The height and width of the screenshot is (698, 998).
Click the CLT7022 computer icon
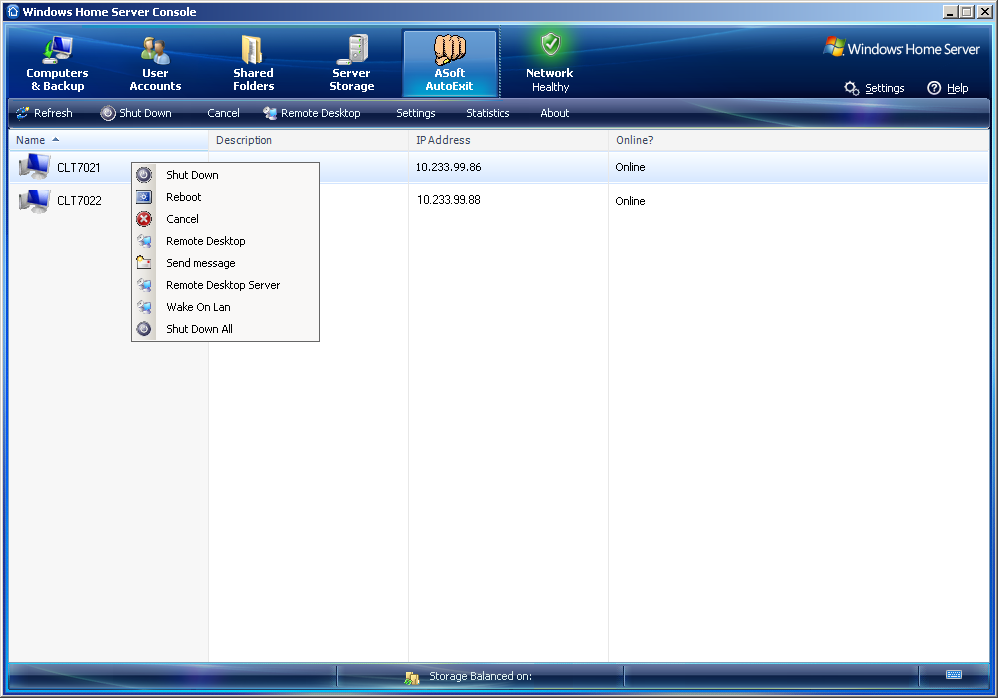[x=34, y=201]
